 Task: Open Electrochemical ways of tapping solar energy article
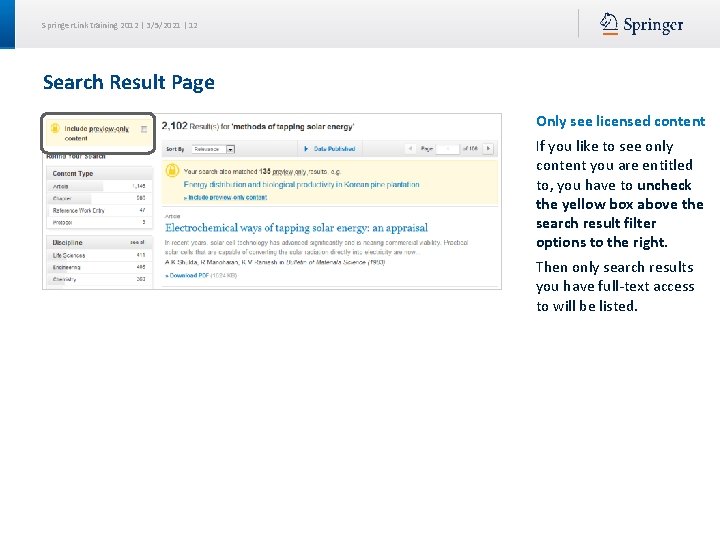(x=296, y=228)
